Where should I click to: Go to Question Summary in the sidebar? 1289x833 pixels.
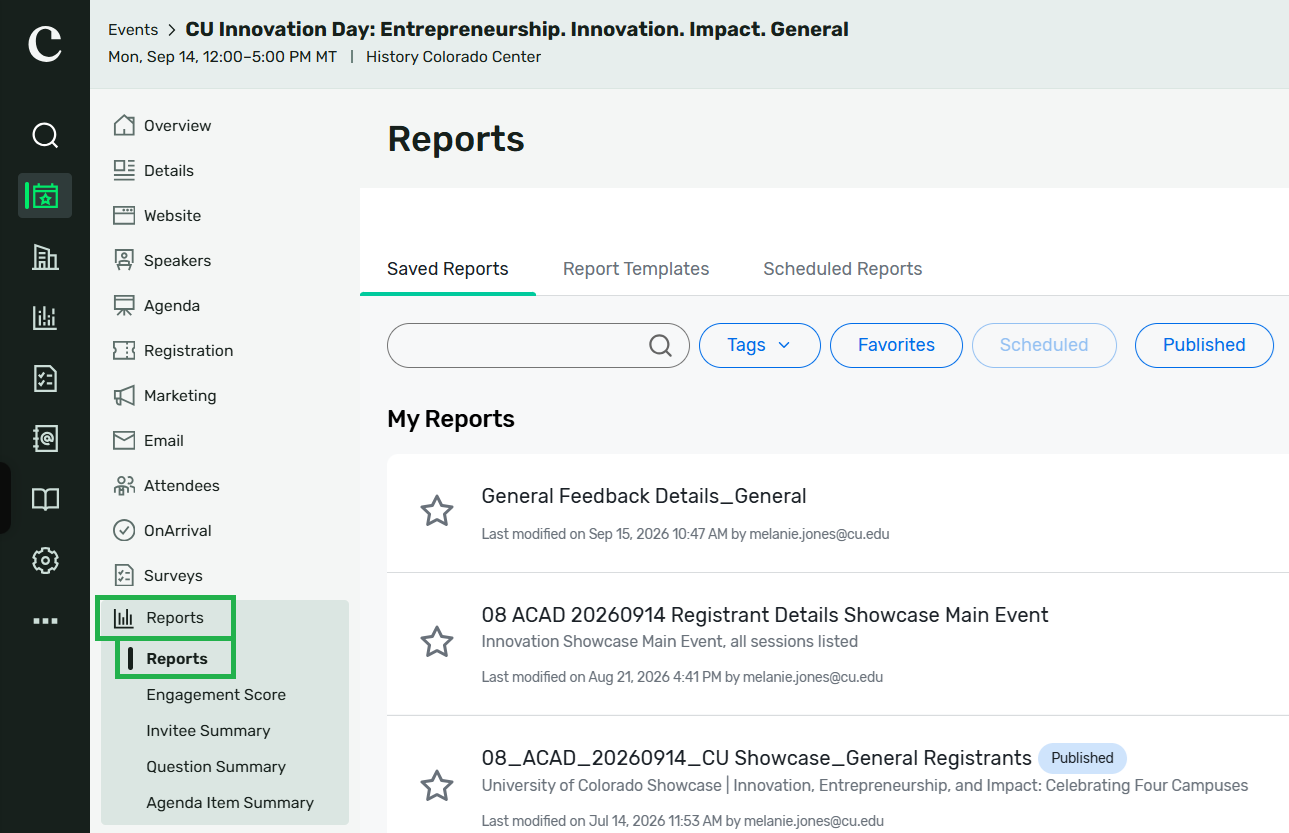[216, 766]
